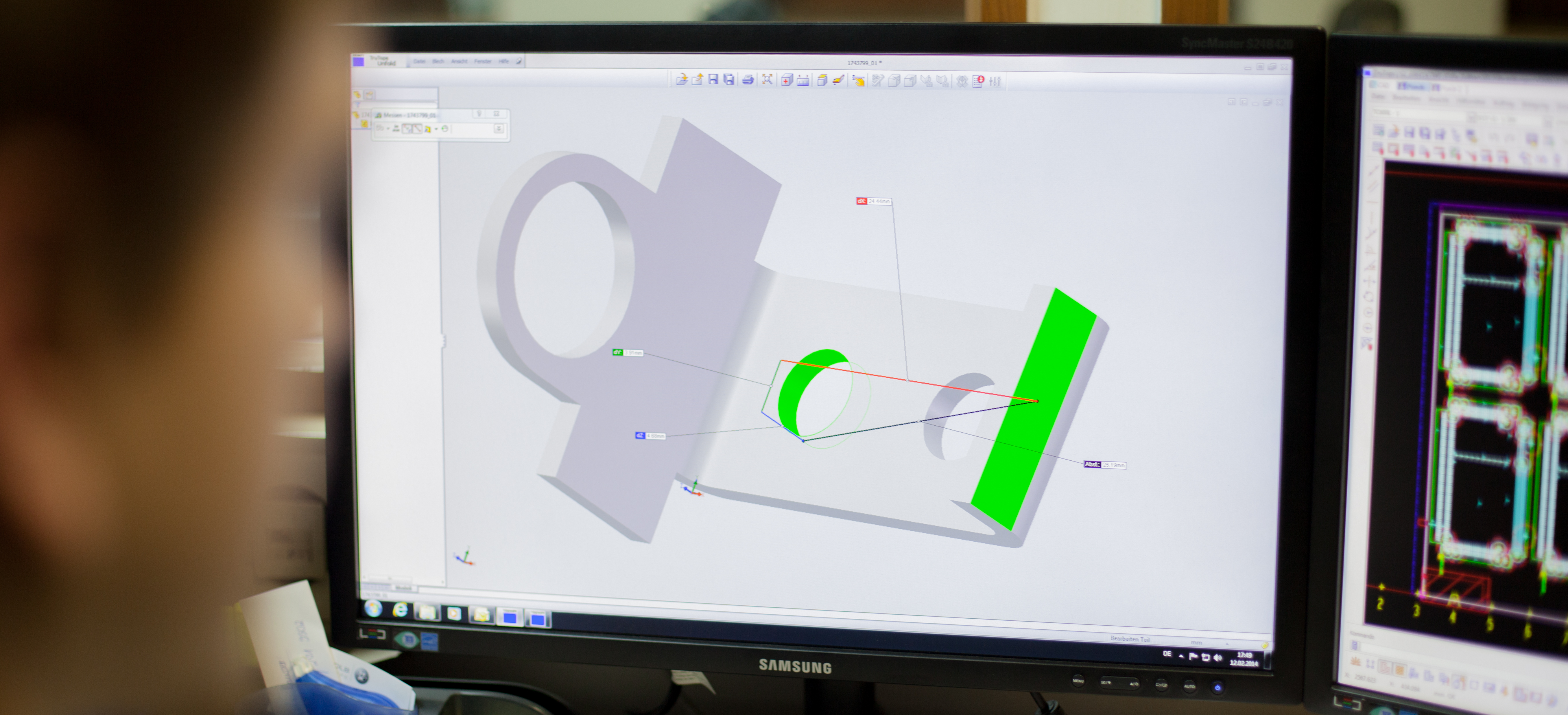Open Windows Media Player from taskbar
Image resolution: width=1568 pixels, height=715 pixels.
[x=454, y=613]
